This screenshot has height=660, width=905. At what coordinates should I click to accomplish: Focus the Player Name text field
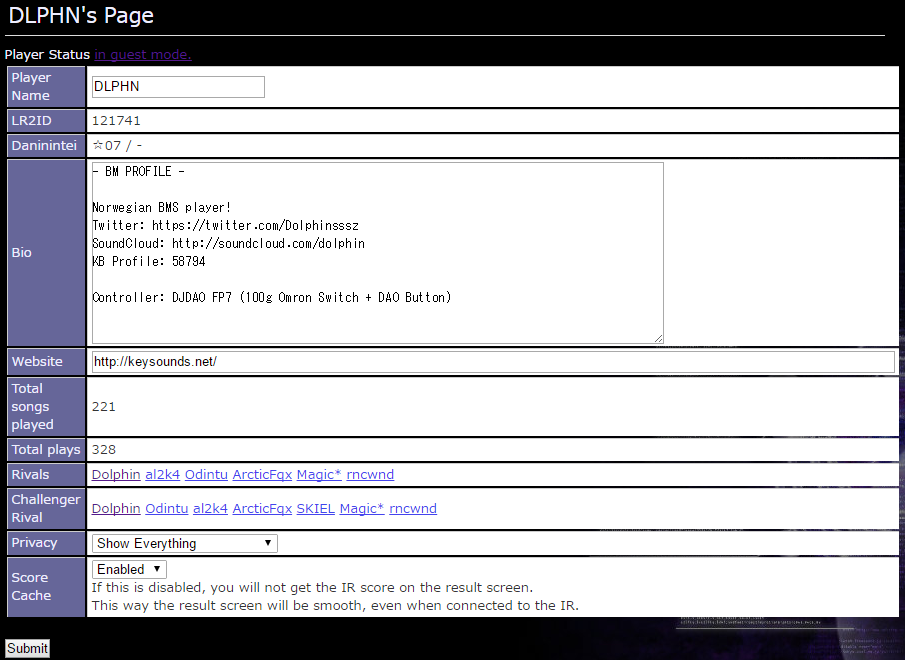pyautogui.click(x=178, y=87)
